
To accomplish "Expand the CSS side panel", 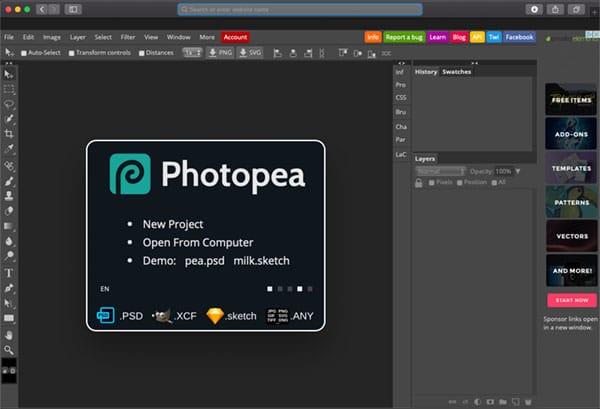I will click(401, 98).
